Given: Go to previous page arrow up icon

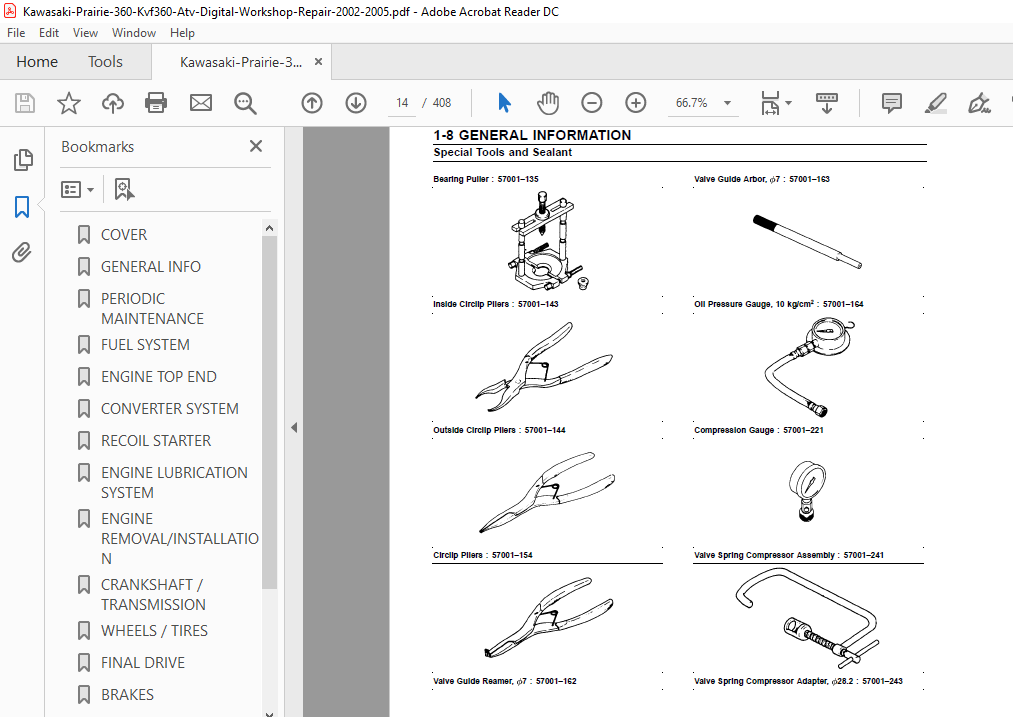Looking at the screenshot, I should 312,103.
